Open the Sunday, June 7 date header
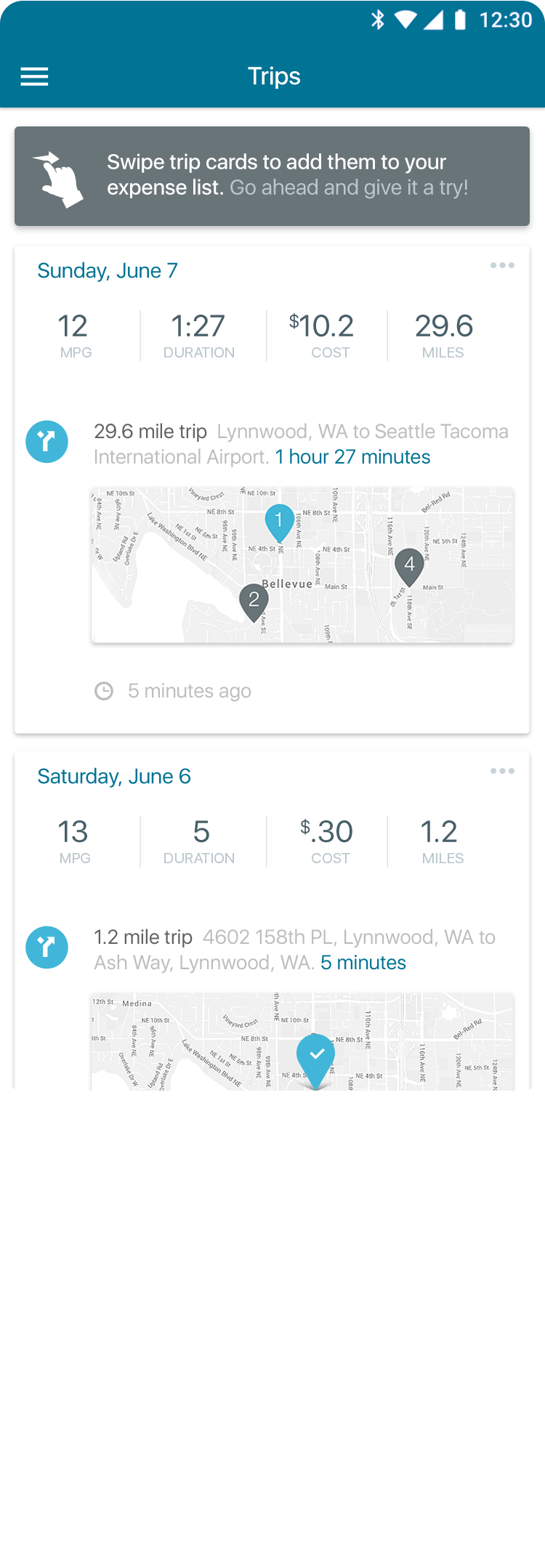 tap(108, 270)
